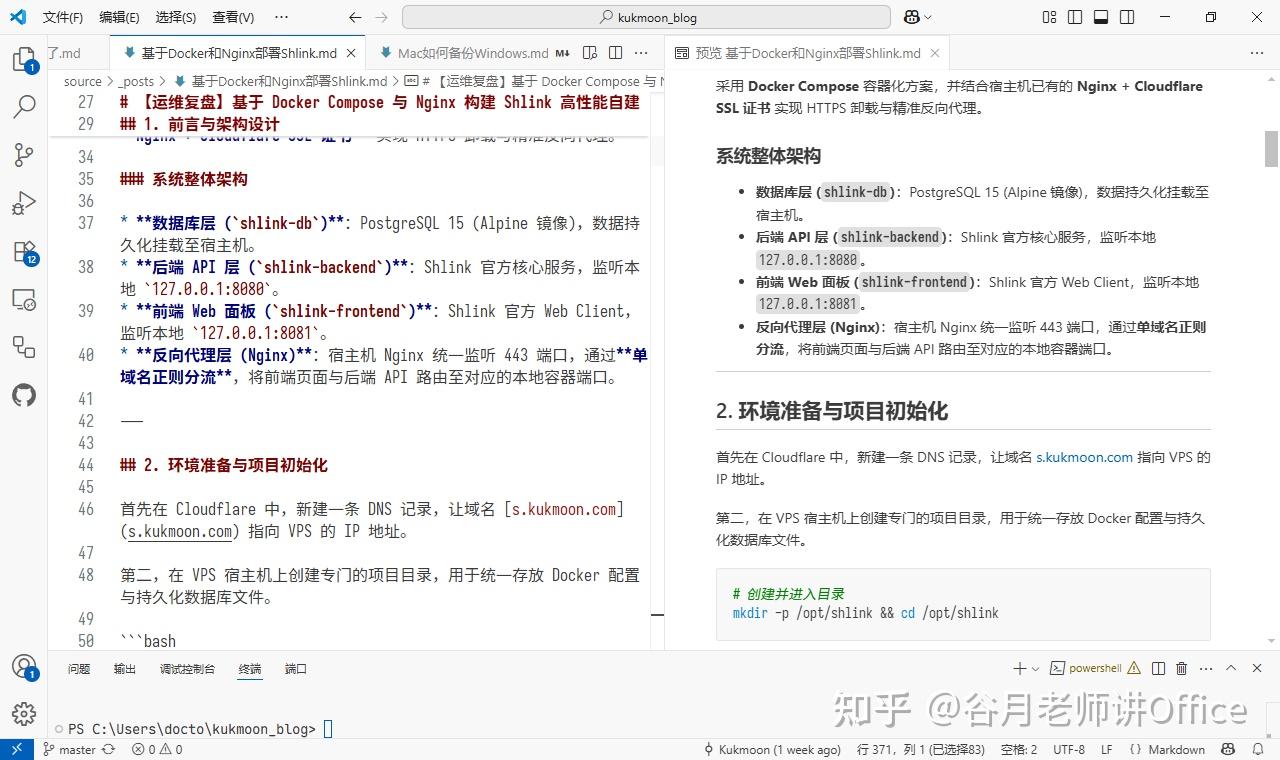Viewport: 1280px width, 760px height.
Task: Go back with the title bar arrow
Action: 355,17
